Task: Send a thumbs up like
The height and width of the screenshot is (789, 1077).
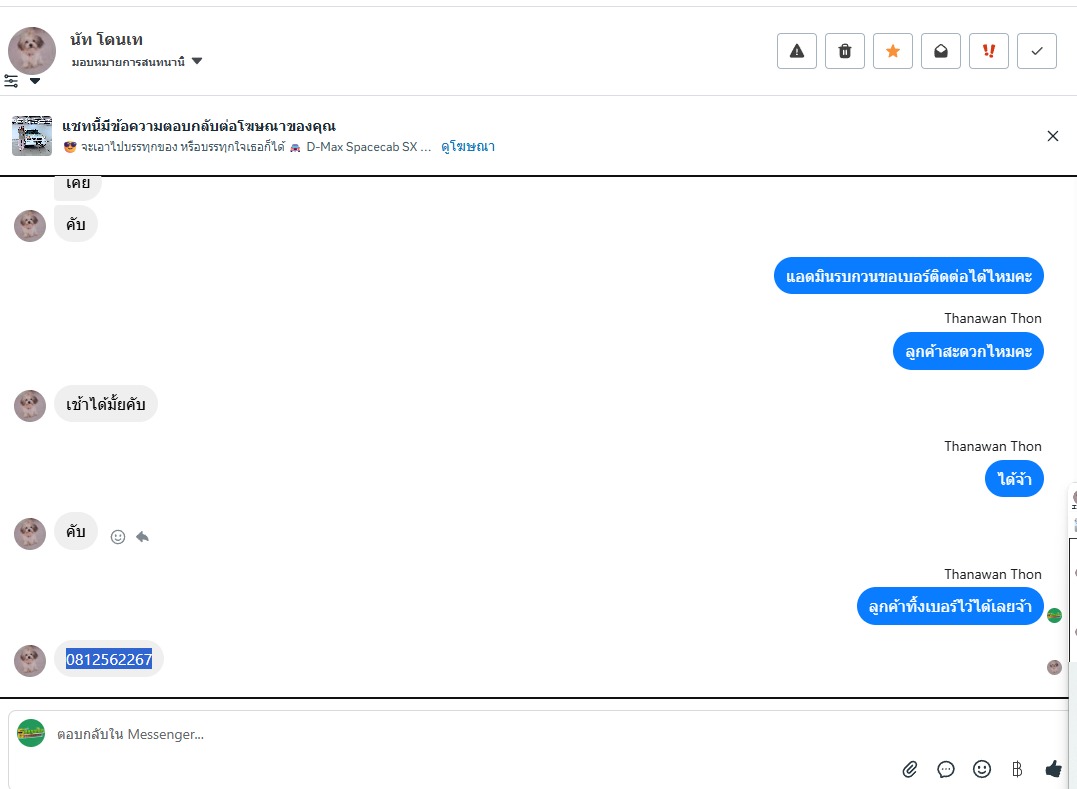Action: click(1053, 769)
